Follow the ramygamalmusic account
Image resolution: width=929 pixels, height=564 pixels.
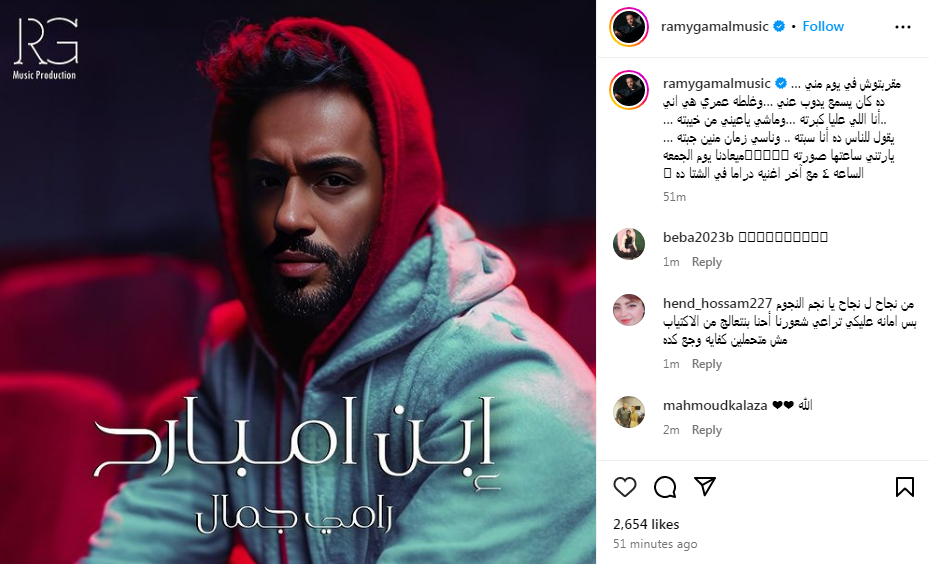pos(823,26)
